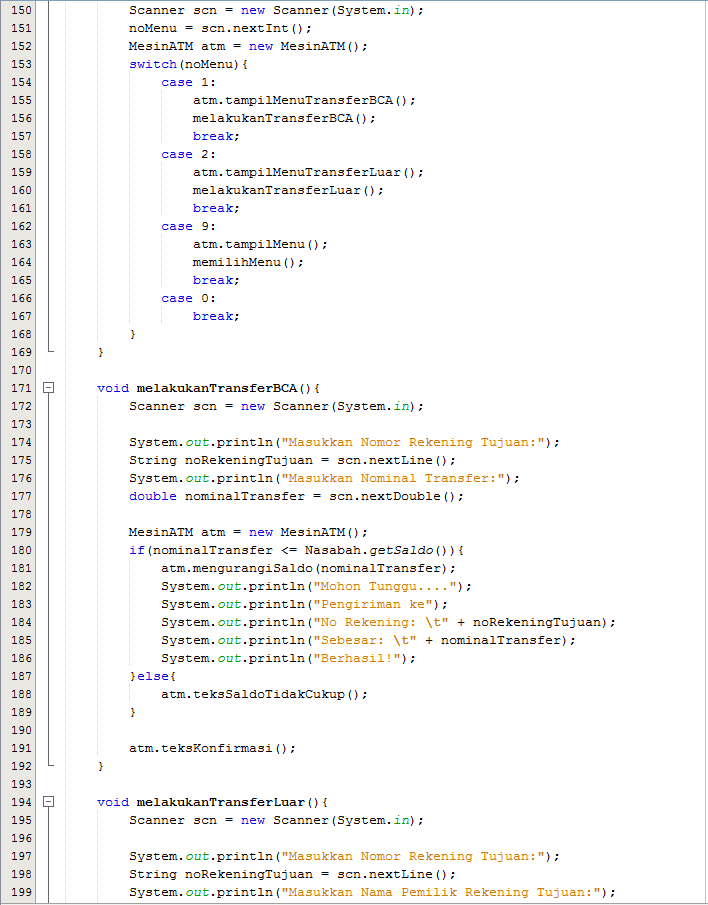
Task: Click line number 171 in gutter
Action: [21, 388]
